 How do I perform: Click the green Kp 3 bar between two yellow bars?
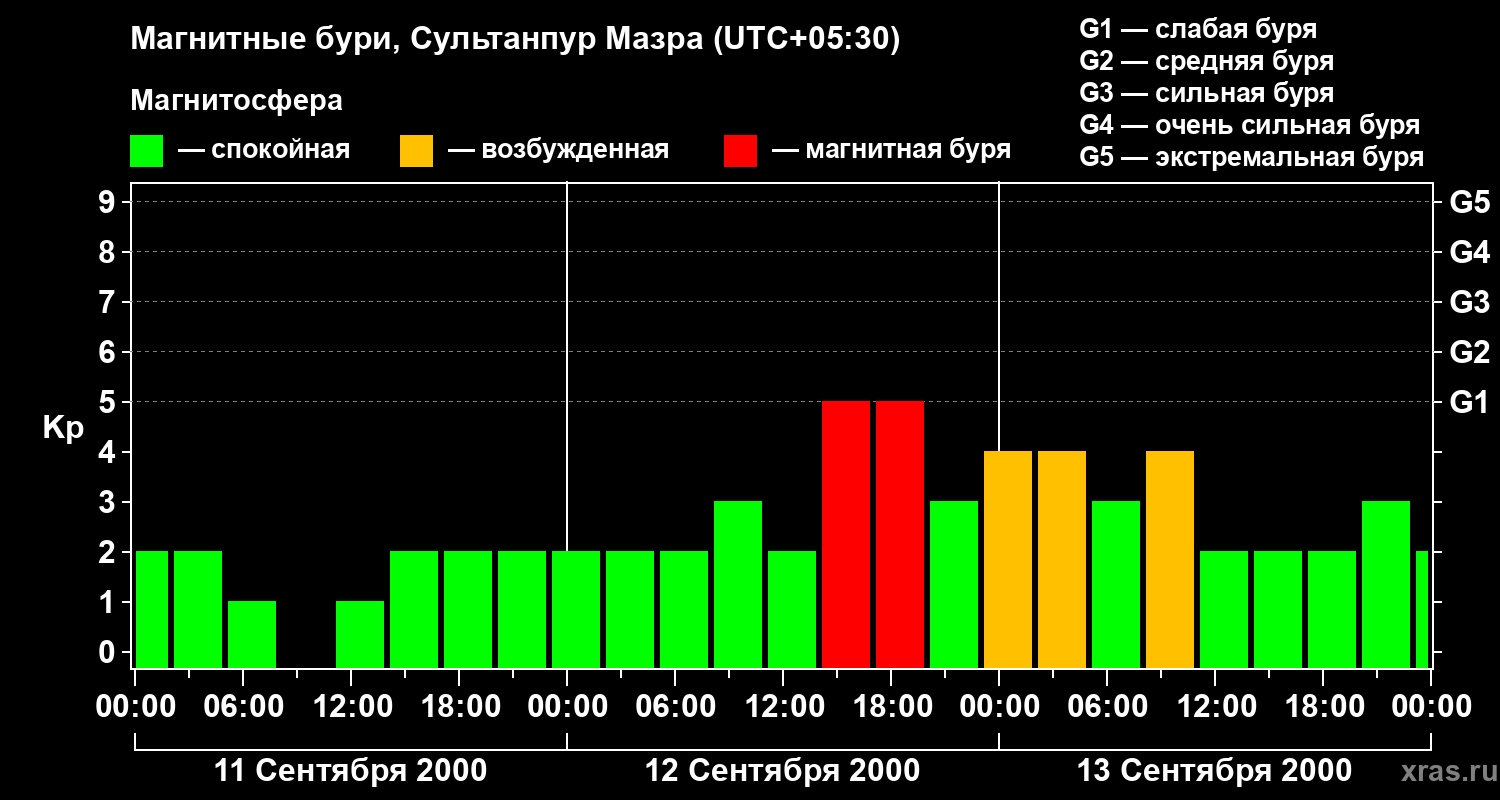pyautogui.click(x=1116, y=584)
